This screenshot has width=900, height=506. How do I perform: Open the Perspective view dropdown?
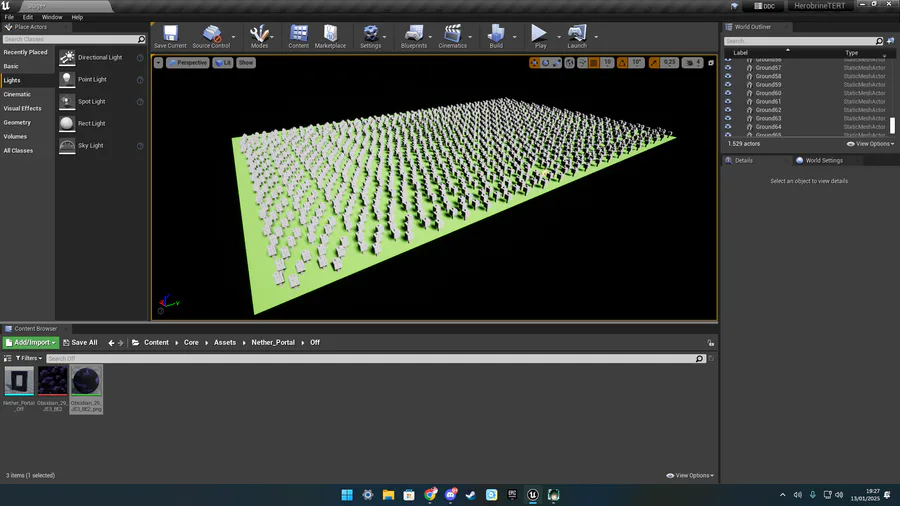[188, 63]
